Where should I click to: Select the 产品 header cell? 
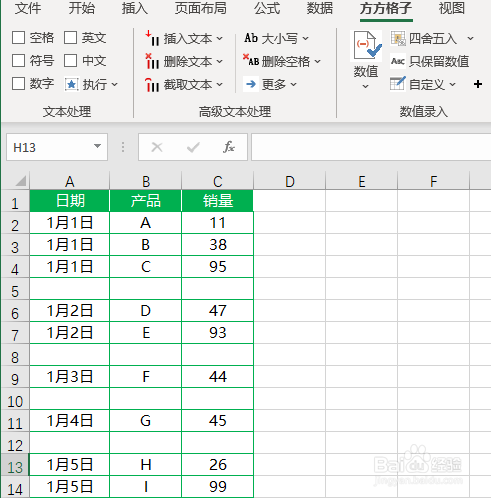point(145,201)
